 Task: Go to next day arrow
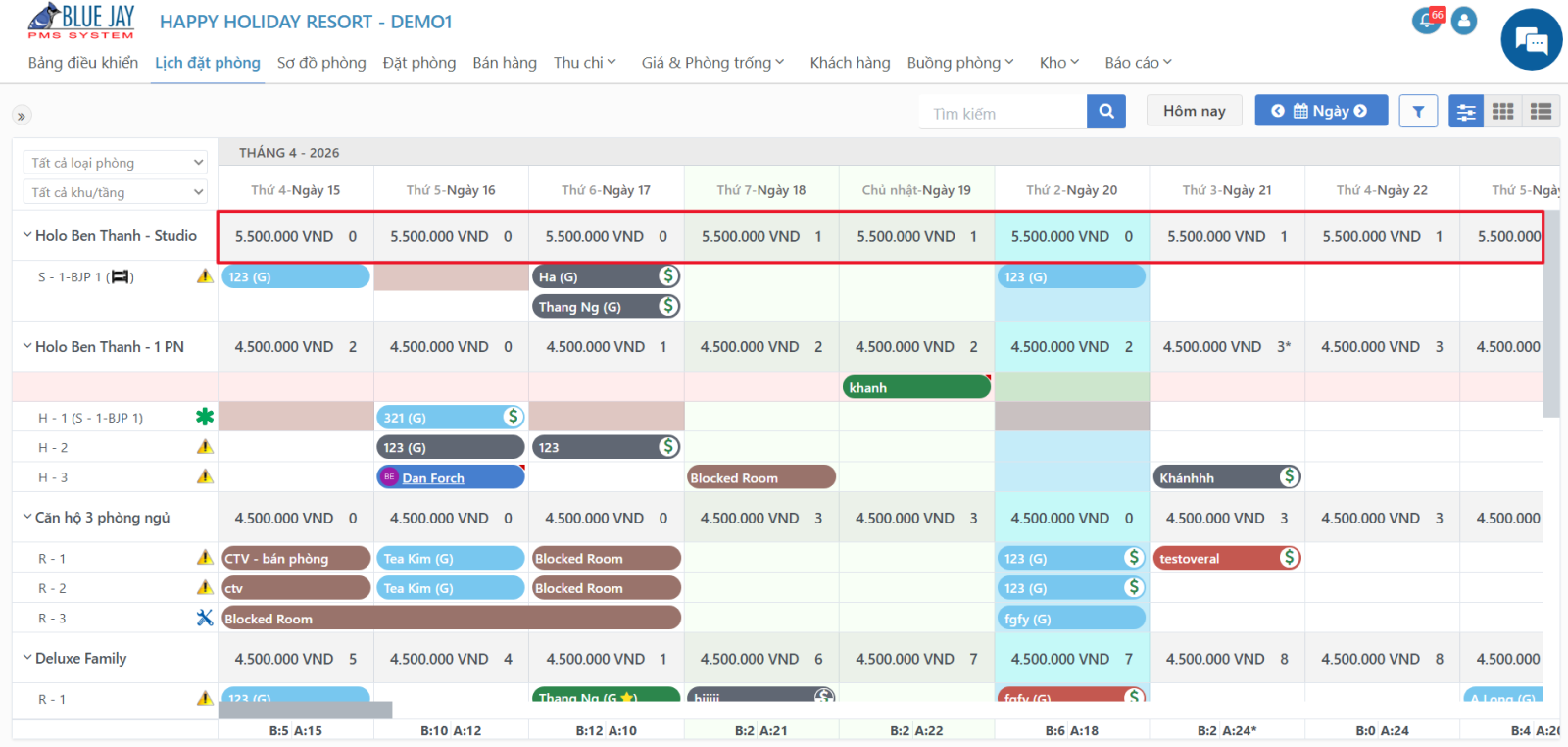(1360, 111)
